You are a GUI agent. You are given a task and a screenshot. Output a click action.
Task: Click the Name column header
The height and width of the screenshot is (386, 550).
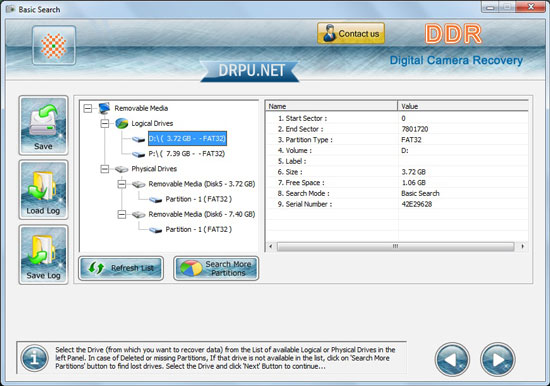pos(331,106)
